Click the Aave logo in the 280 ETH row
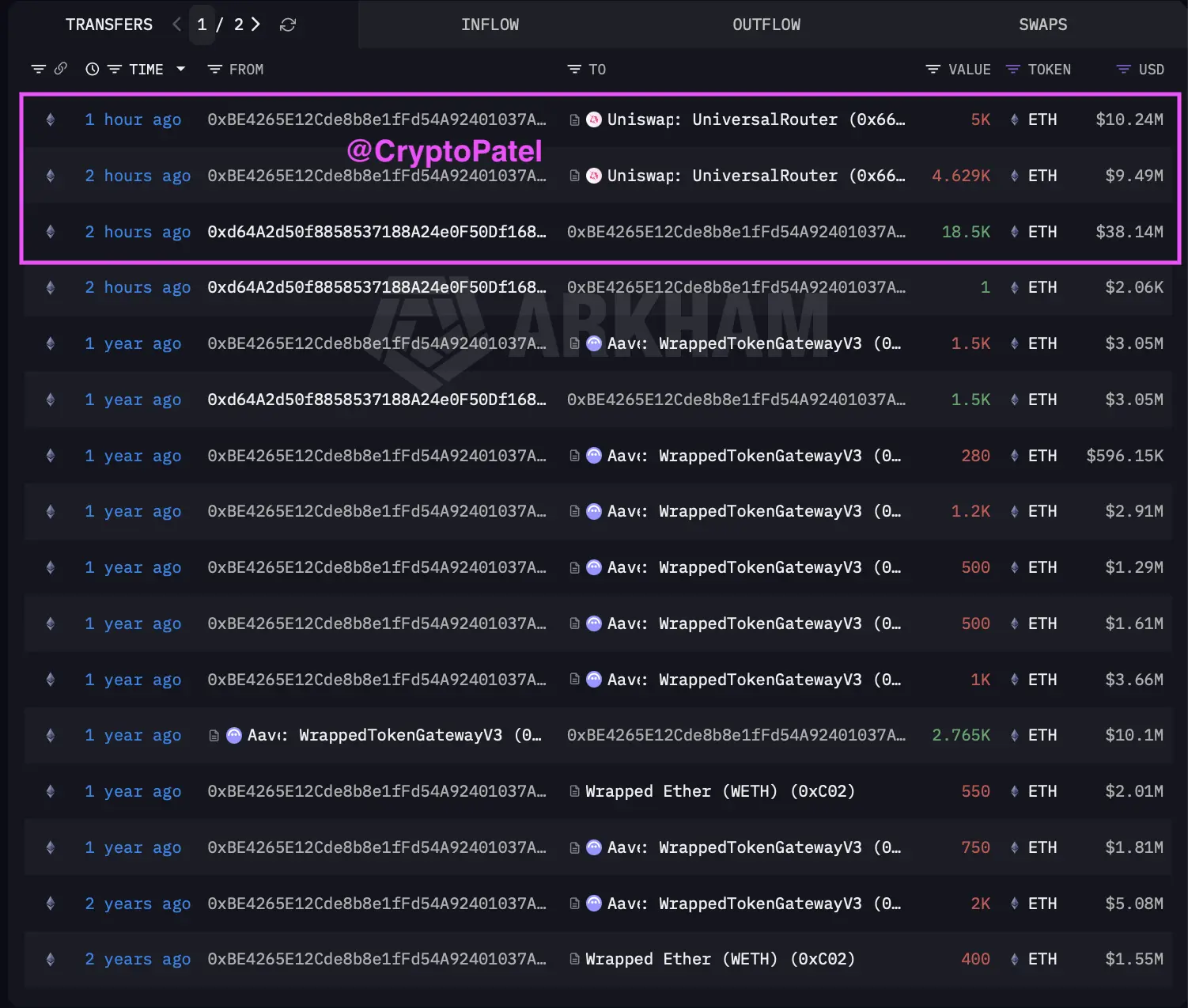 click(x=594, y=456)
